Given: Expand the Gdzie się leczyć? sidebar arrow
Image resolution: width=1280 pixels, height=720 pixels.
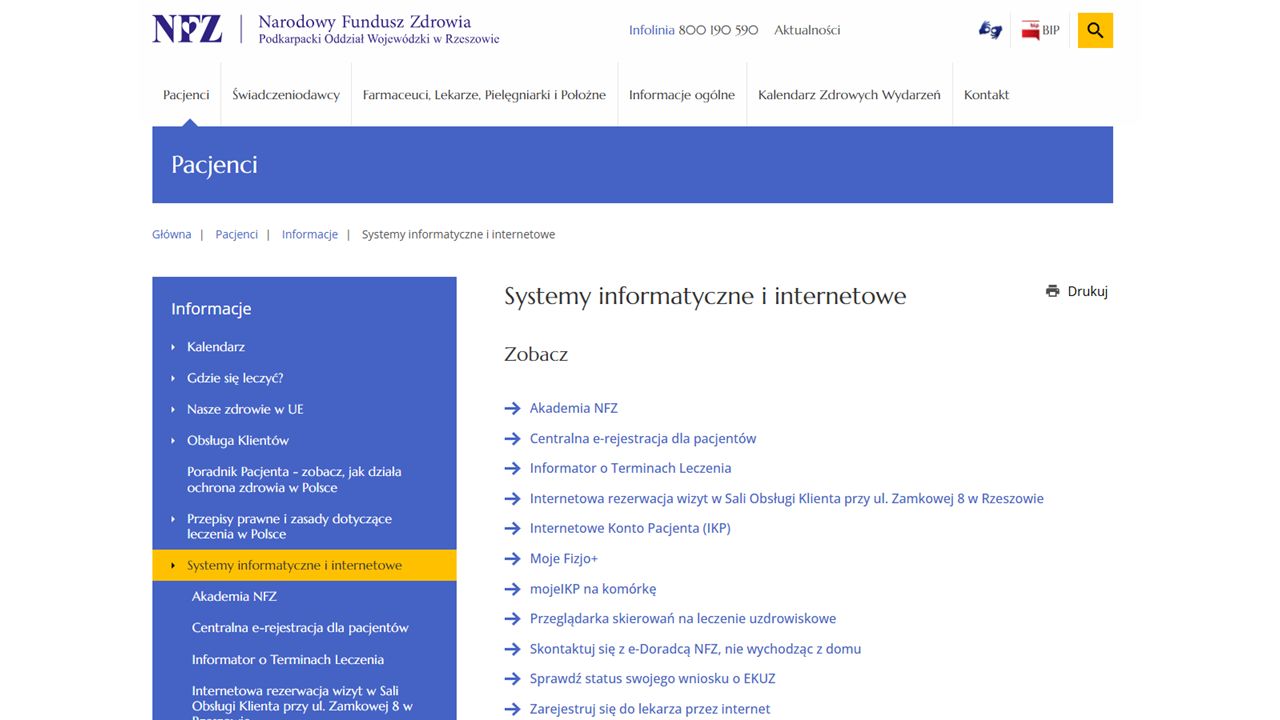Looking at the screenshot, I should [173, 378].
